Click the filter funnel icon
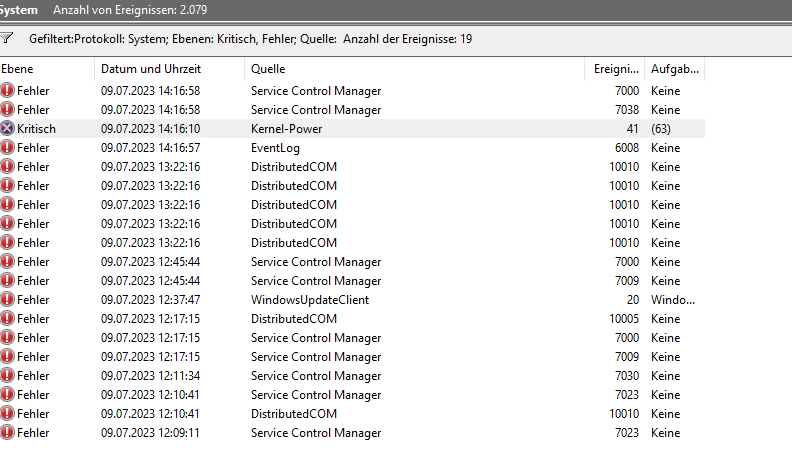Screen dimensions: 792x466 (x=7, y=38)
